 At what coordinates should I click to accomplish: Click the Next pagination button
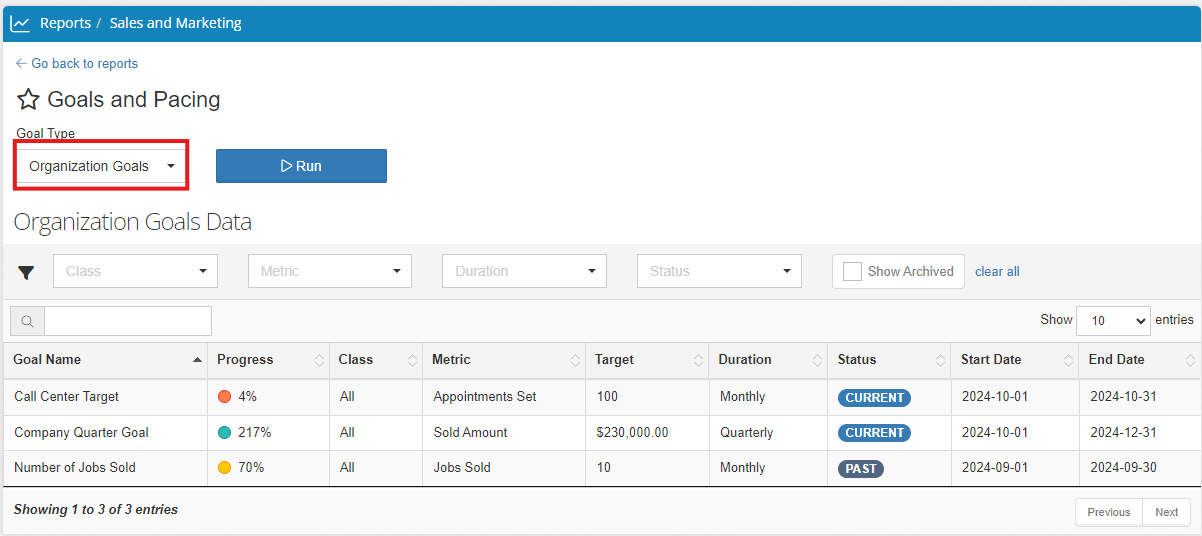pos(1166,512)
